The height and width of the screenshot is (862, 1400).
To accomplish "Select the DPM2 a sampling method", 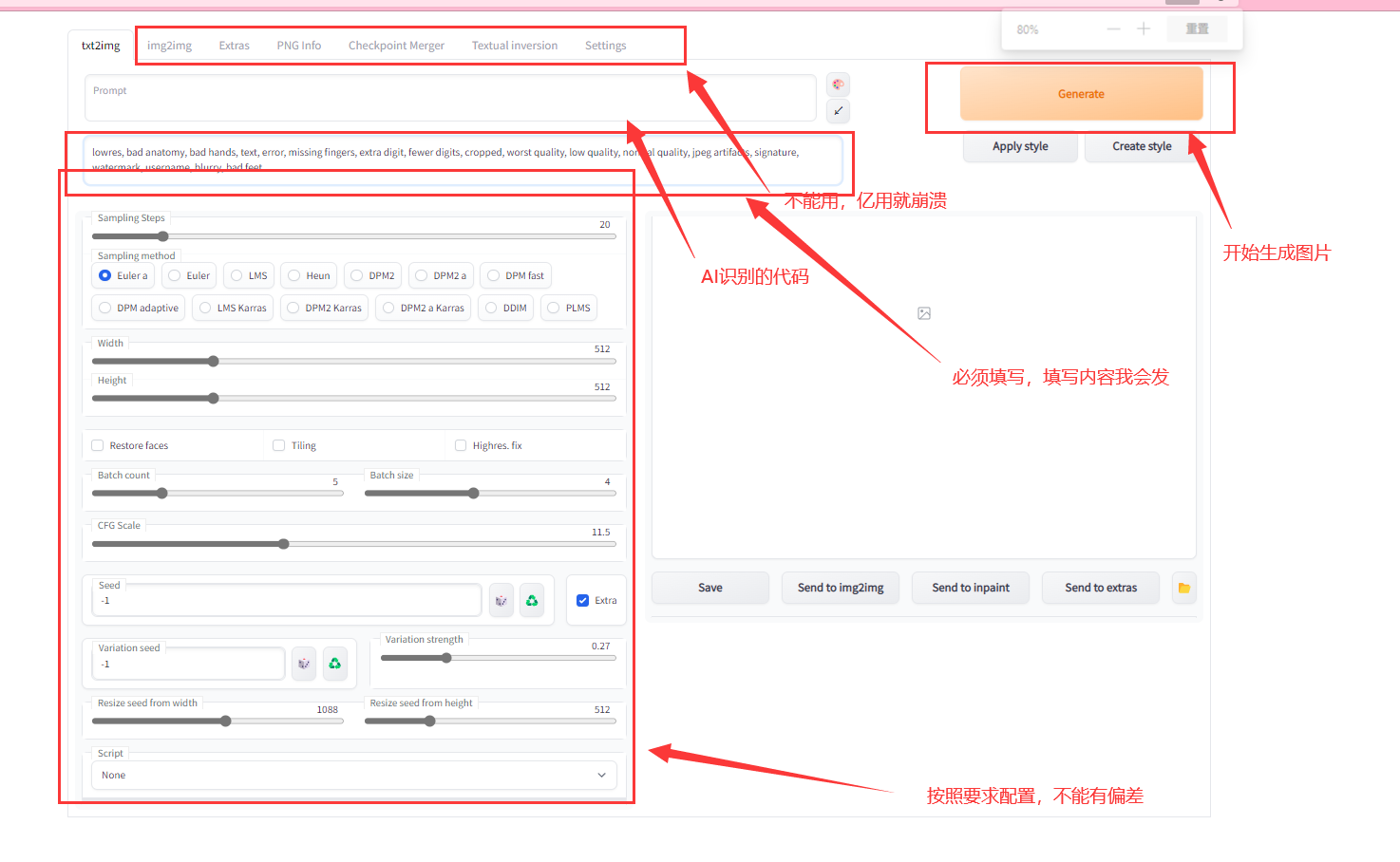I will [x=441, y=275].
